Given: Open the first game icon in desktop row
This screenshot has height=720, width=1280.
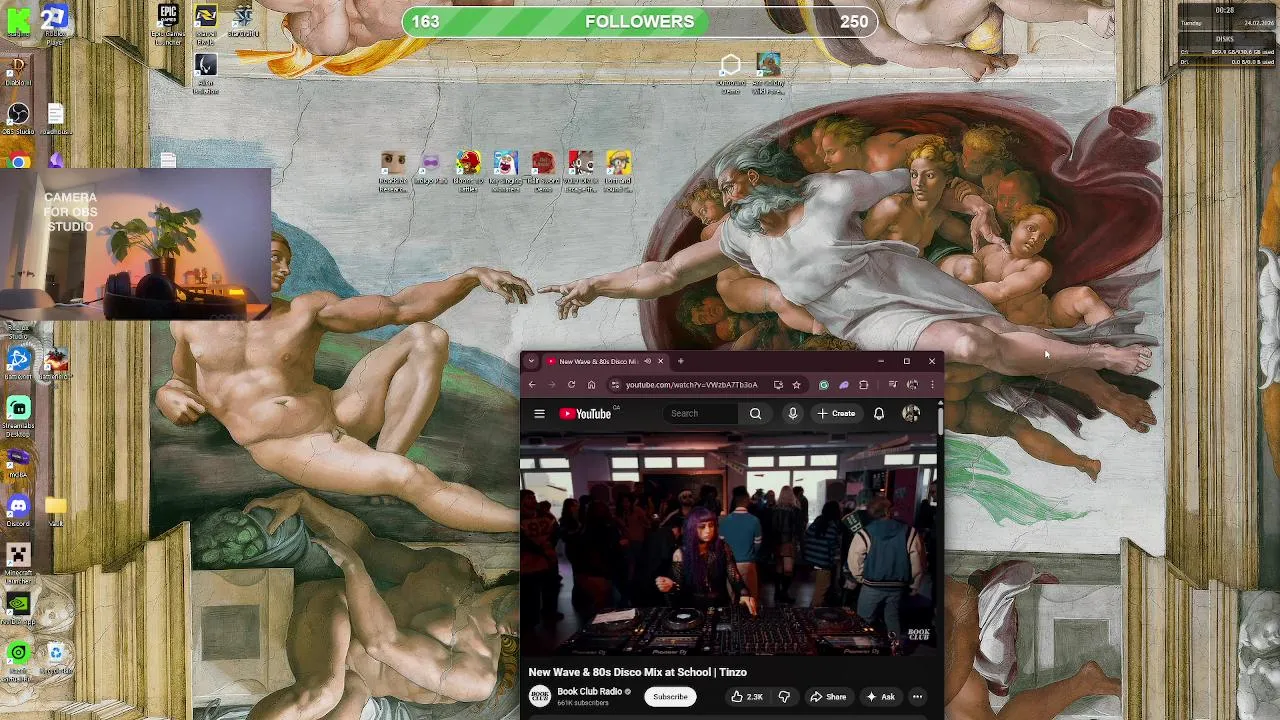Looking at the screenshot, I should (393, 171).
